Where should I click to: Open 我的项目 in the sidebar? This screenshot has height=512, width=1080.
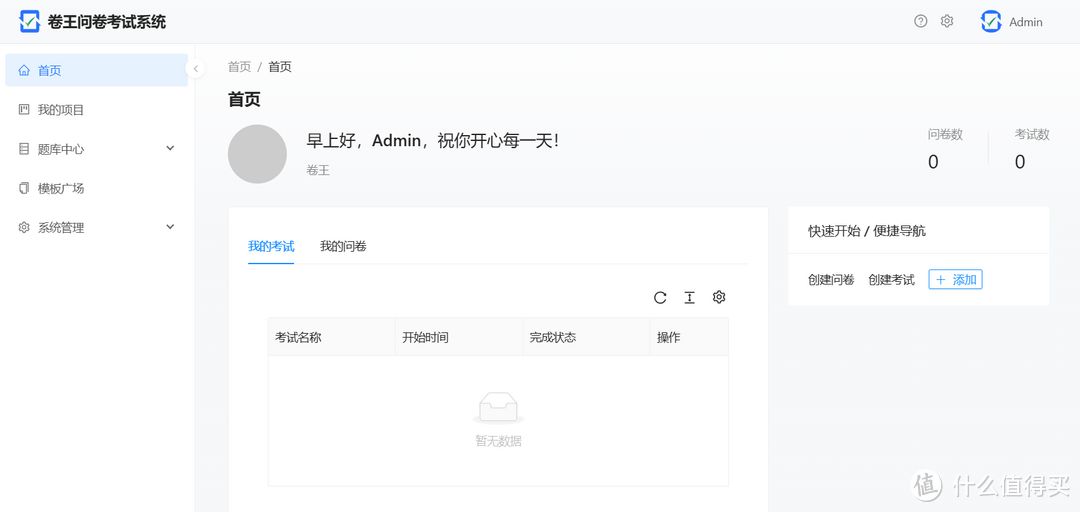click(x=96, y=110)
